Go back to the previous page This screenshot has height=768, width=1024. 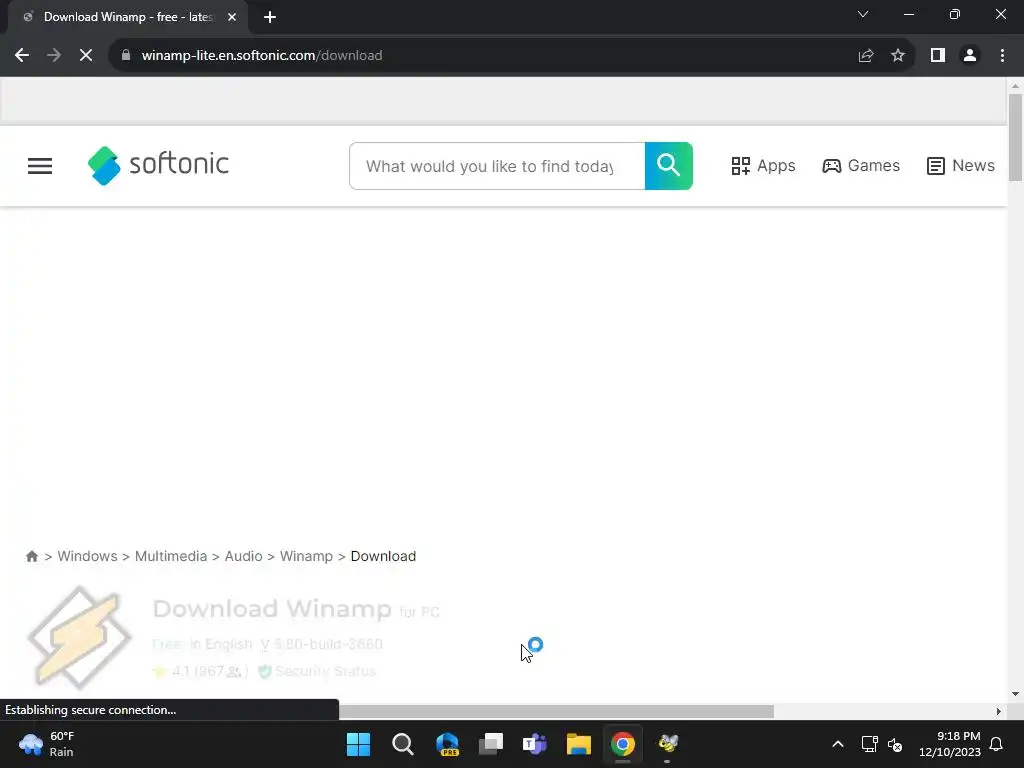click(22, 56)
